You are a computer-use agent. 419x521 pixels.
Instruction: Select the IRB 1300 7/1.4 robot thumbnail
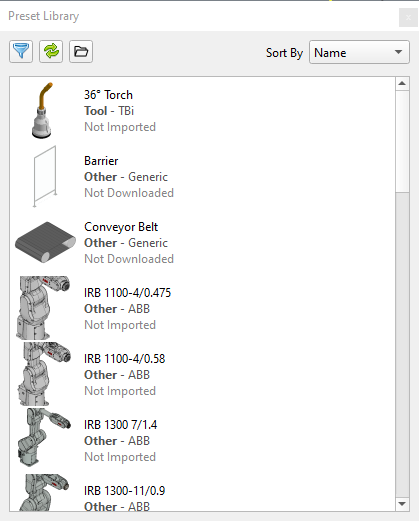click(44, 437)
